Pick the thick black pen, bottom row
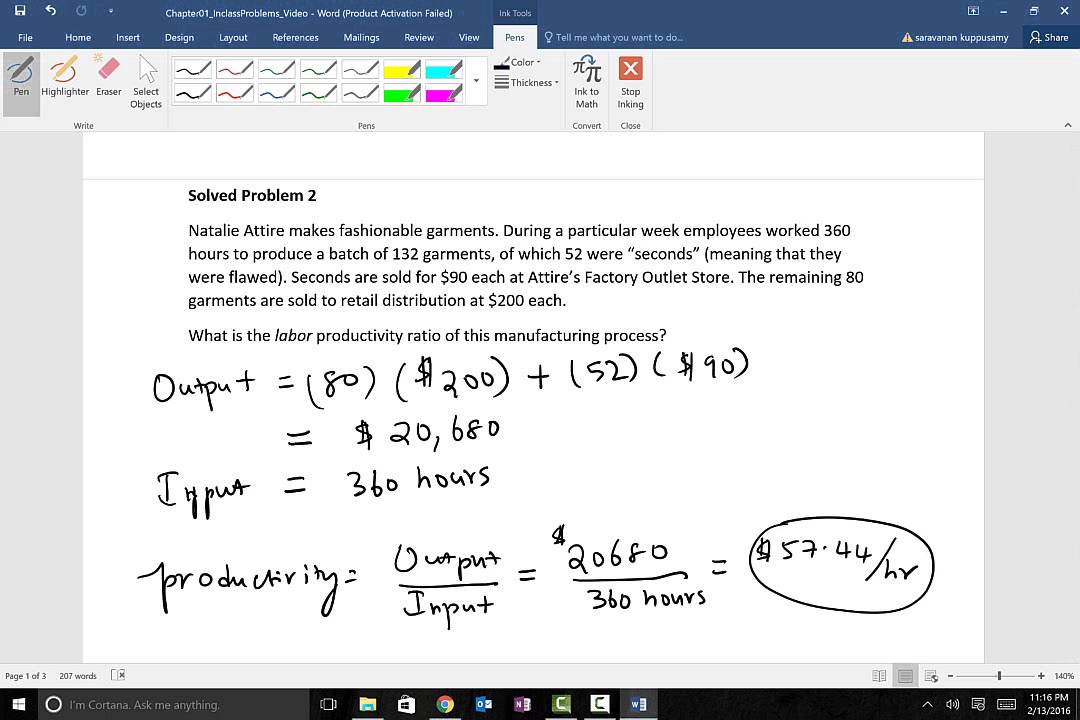The width and height of the screenshot is (1080, 720). (193, 92)
